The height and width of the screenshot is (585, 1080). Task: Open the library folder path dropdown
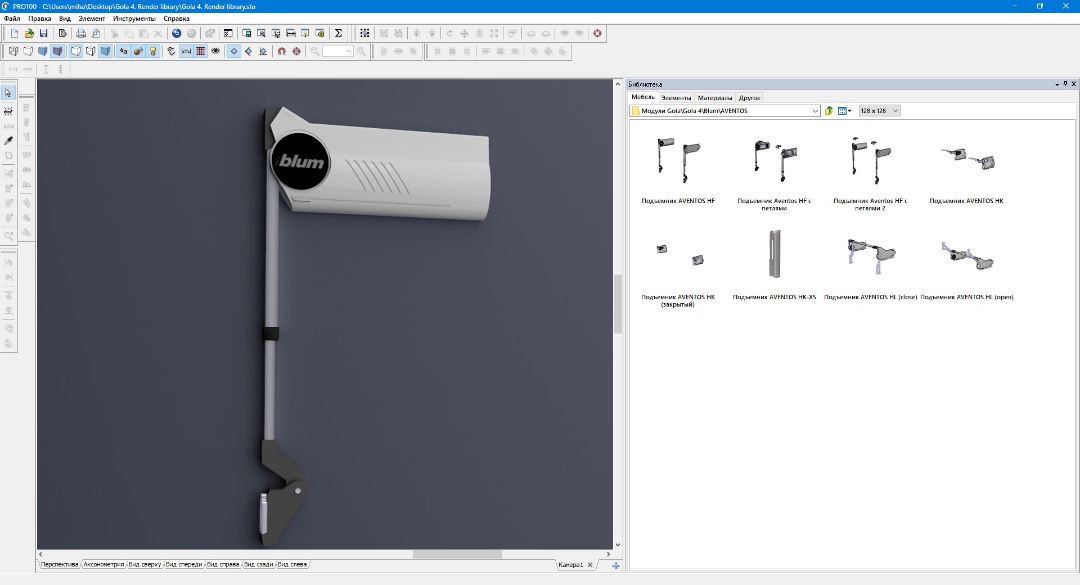[x=815, y=110]
